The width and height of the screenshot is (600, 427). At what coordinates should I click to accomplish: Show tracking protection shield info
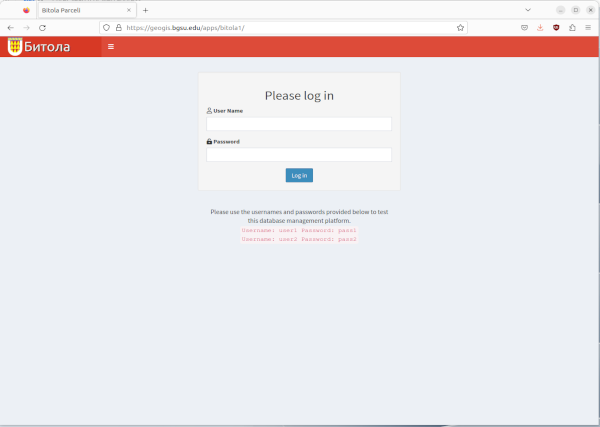107,28
